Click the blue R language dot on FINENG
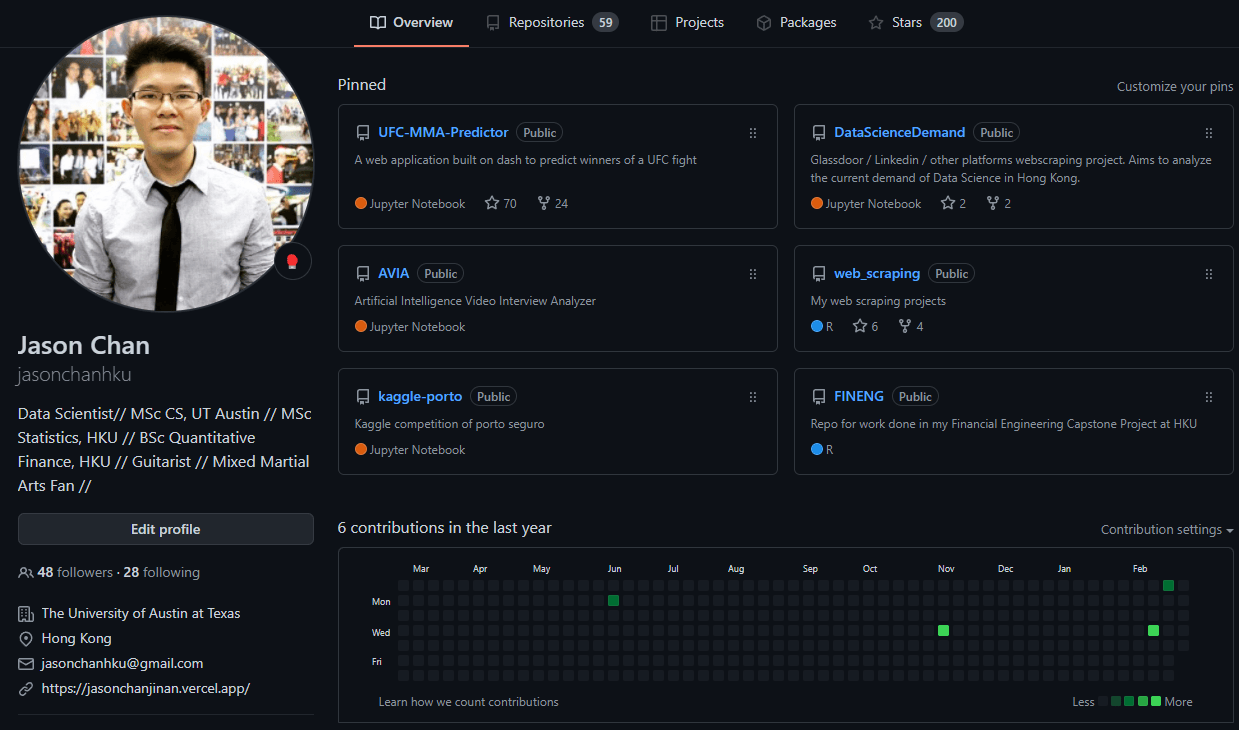Screen dimensions: 1239x730 [x=817, y=449]
